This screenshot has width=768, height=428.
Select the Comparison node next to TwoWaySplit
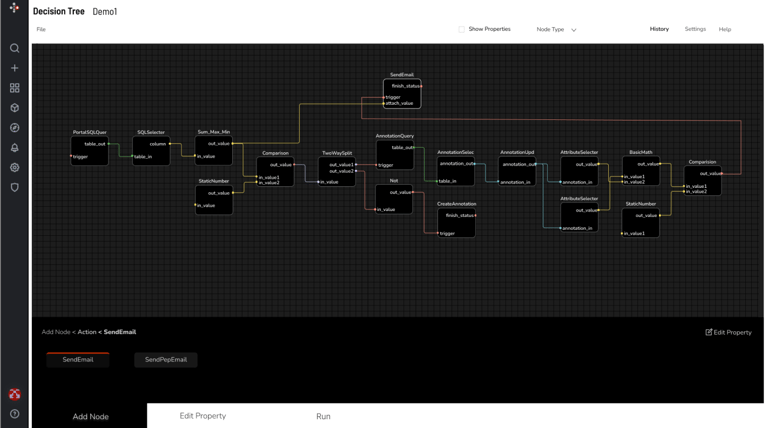275,171
